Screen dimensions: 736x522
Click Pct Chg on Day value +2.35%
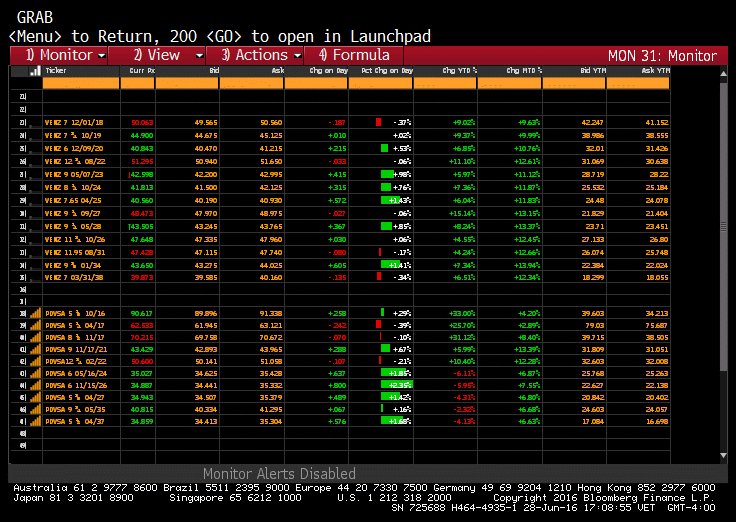pyautogui.click(x=402, y=385)
